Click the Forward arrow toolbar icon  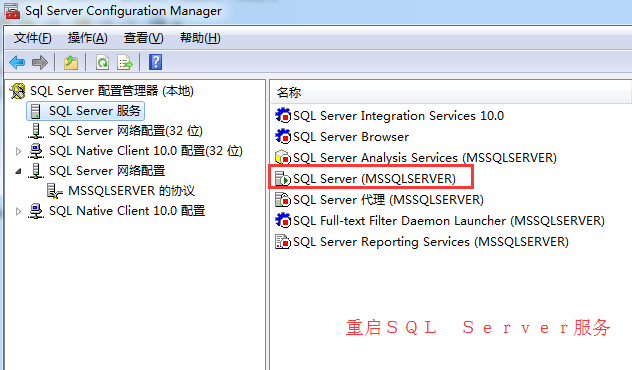(x=40, y=62)
